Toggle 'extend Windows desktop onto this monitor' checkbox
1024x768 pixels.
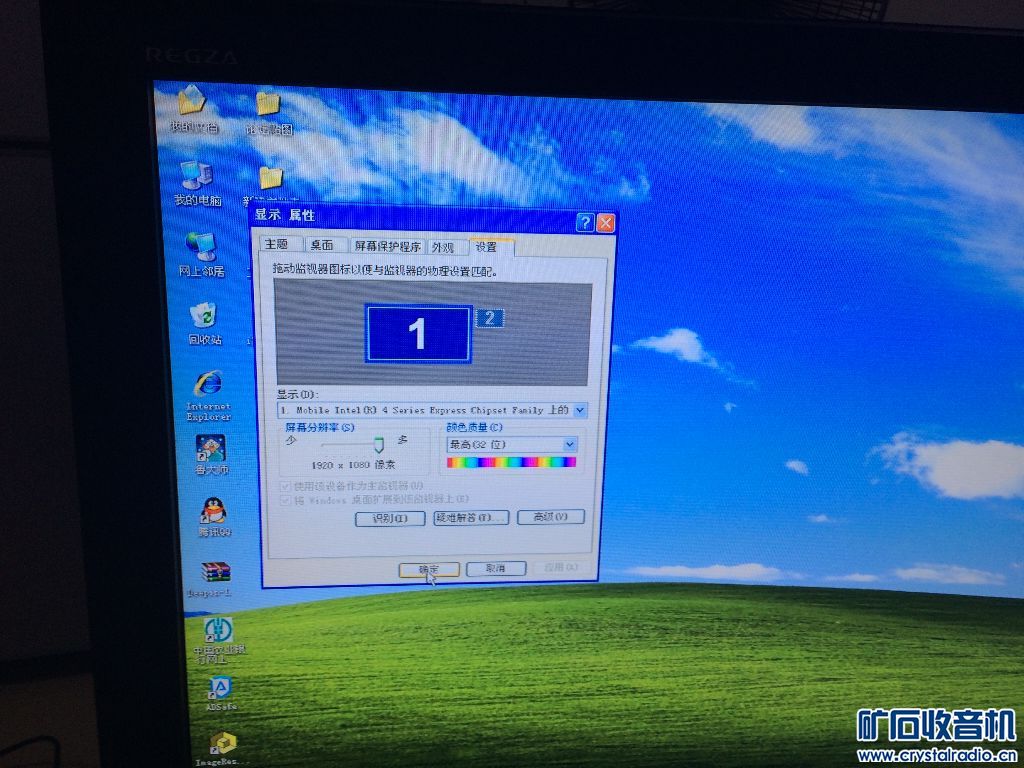(285, 500)
